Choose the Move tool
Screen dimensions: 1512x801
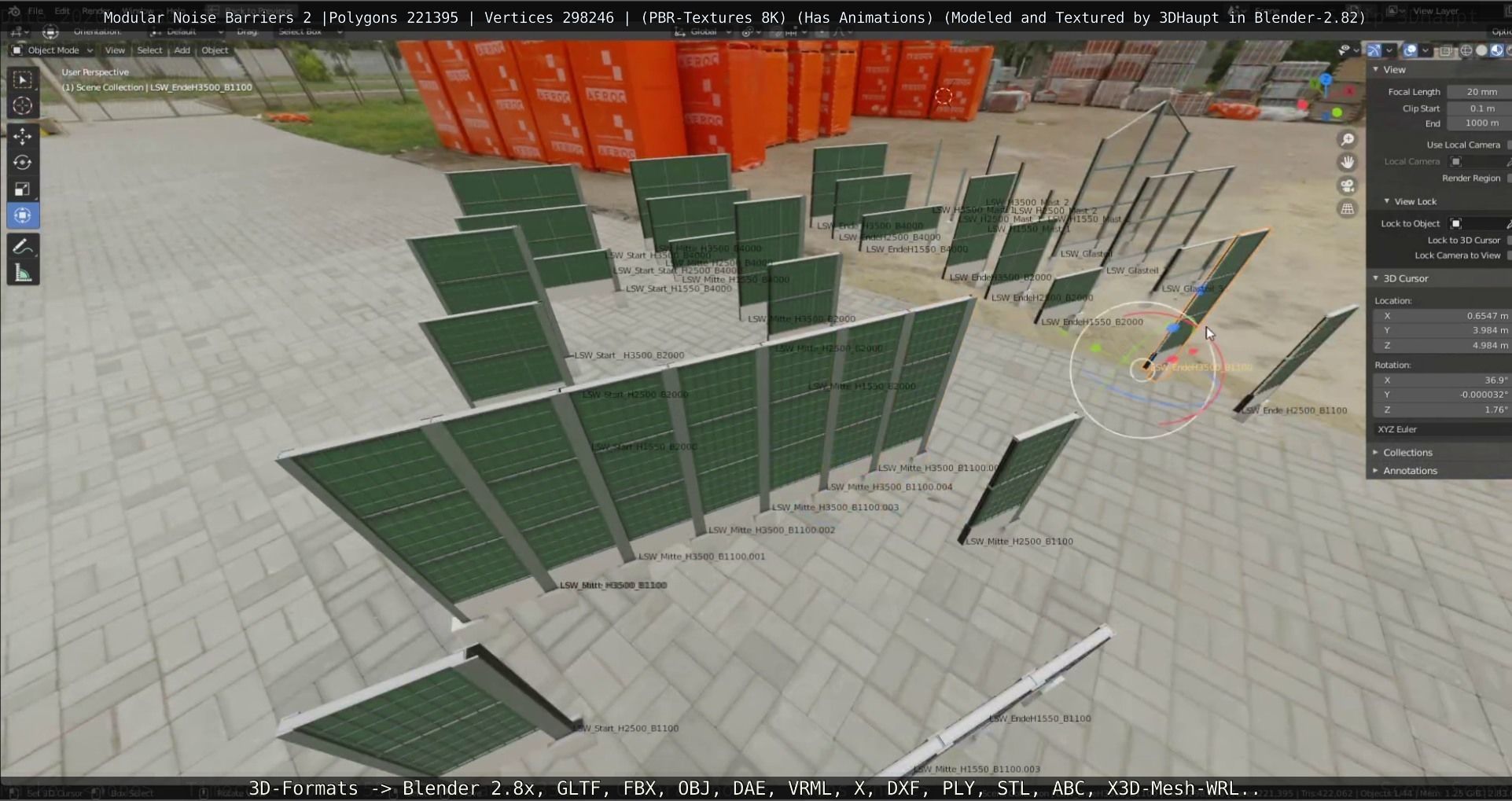point(22,136)
